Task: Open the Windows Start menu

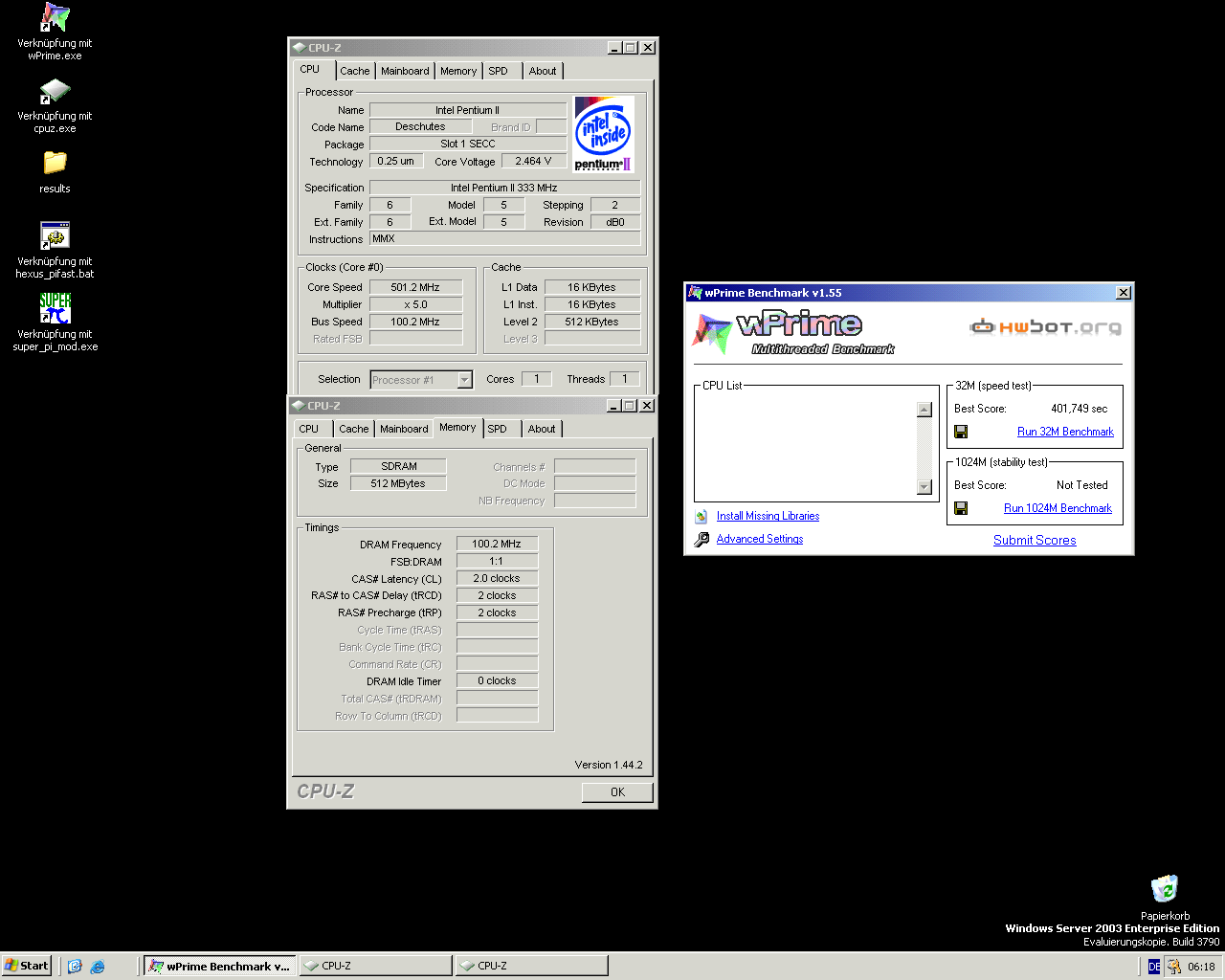Action: 27,966
